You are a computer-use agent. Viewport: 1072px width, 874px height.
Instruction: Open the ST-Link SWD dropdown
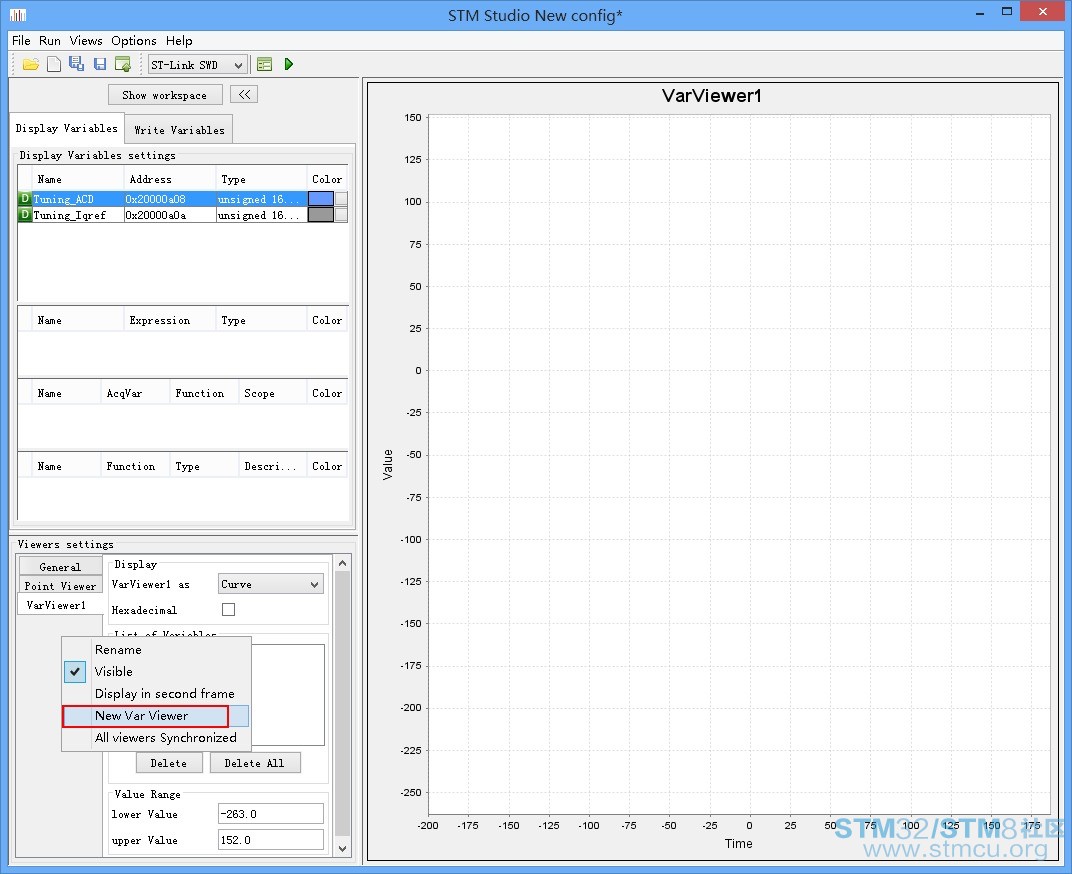[x=197, y=65]
